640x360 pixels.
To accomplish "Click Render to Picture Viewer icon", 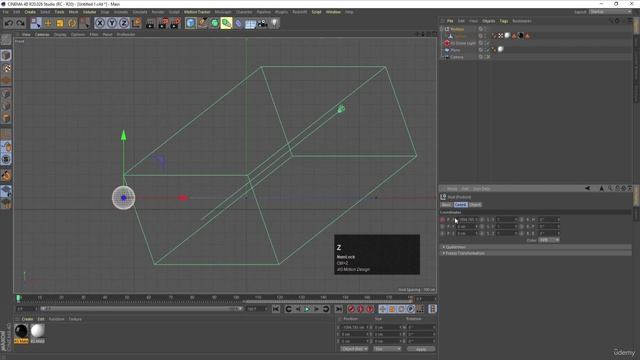I will click(x=163, y=23).
